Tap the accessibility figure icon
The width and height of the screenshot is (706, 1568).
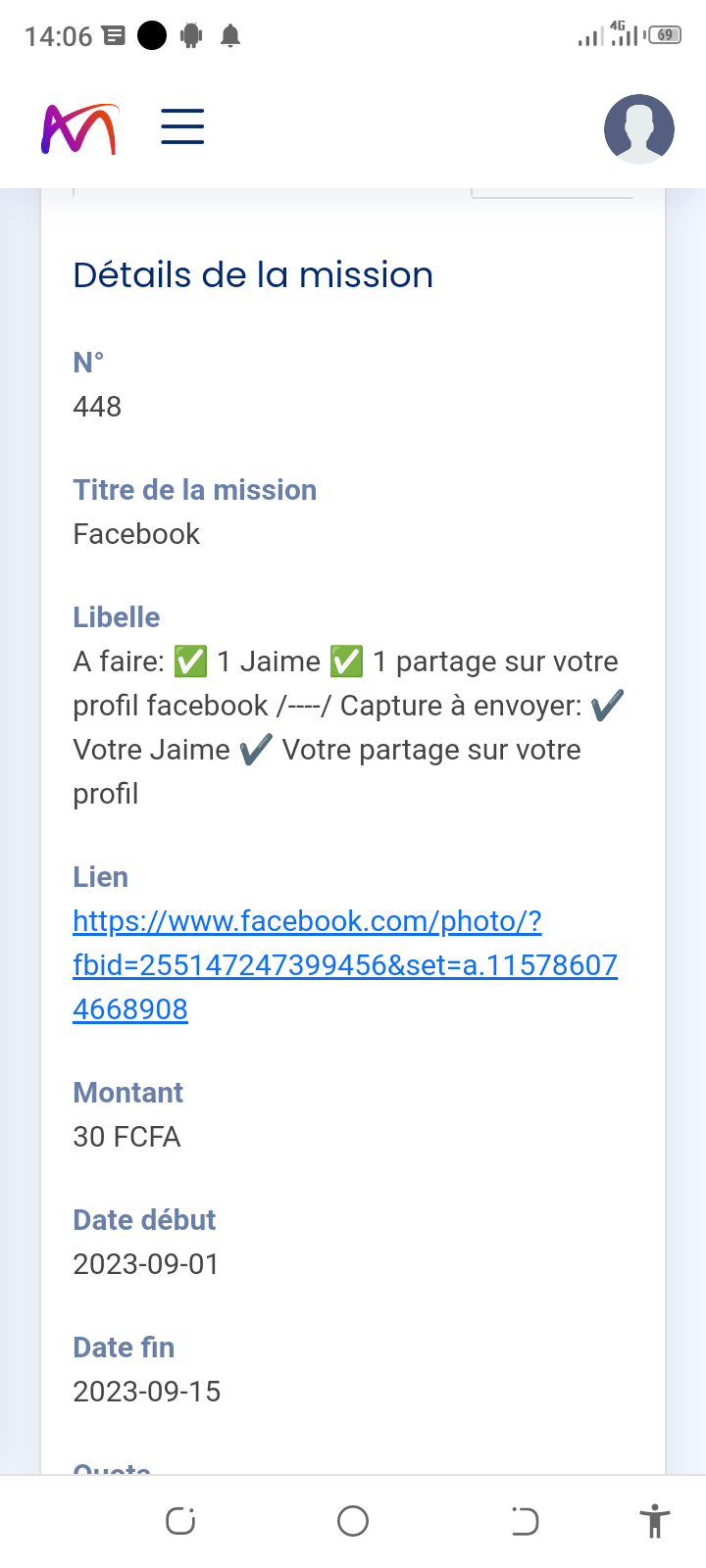click(654, 1521)
